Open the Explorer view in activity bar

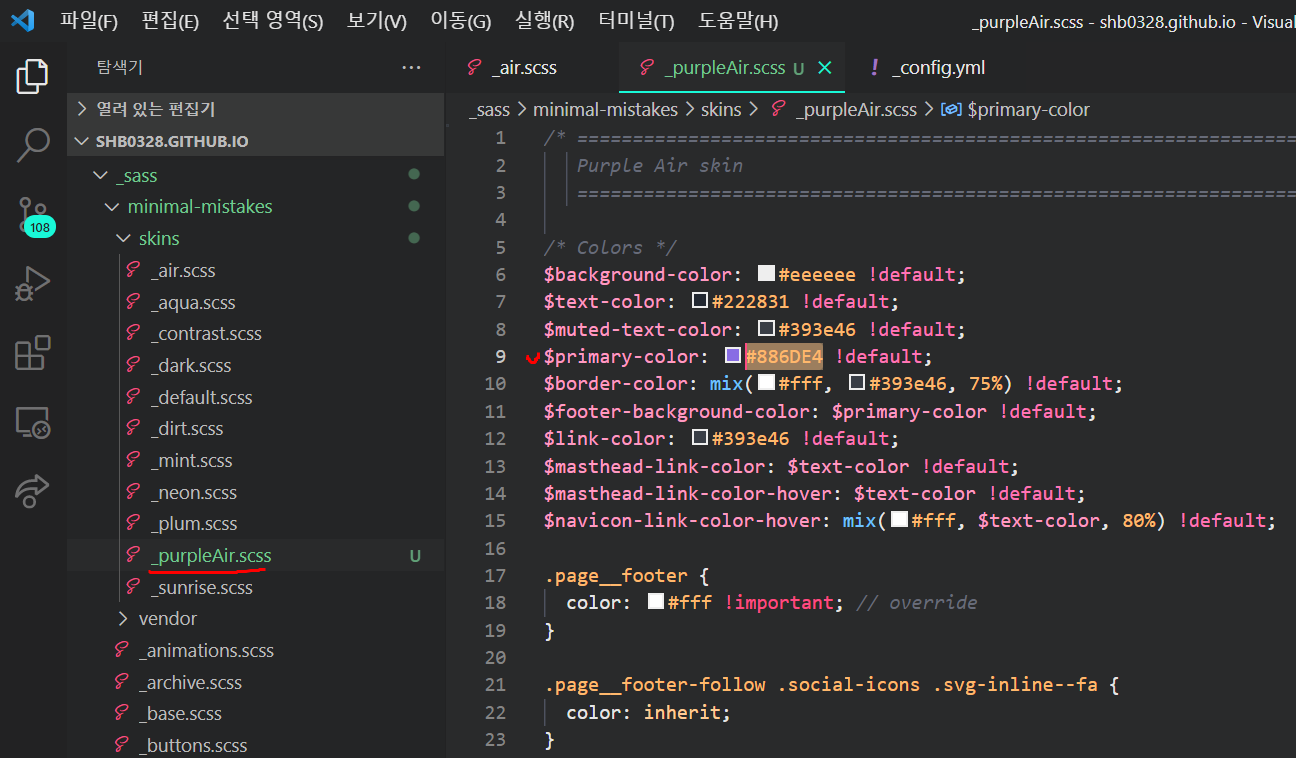[x=33, y=77]
